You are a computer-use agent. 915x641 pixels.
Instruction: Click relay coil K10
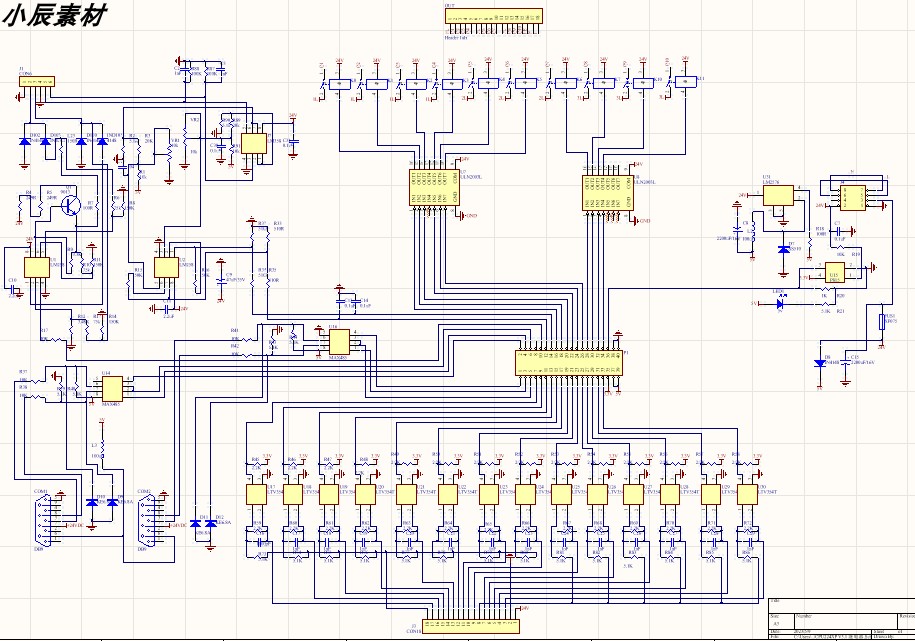[x=643, y=83]
